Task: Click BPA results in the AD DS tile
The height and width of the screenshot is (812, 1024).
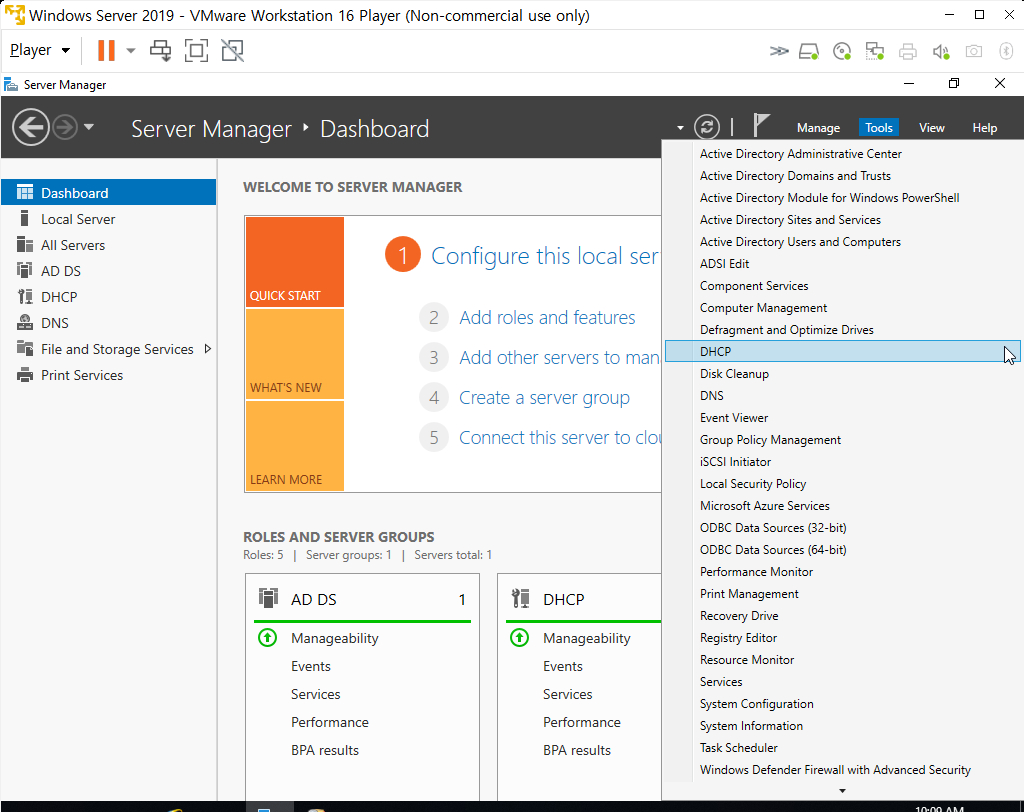Action: pyautogui.click(x=325, y=750)
